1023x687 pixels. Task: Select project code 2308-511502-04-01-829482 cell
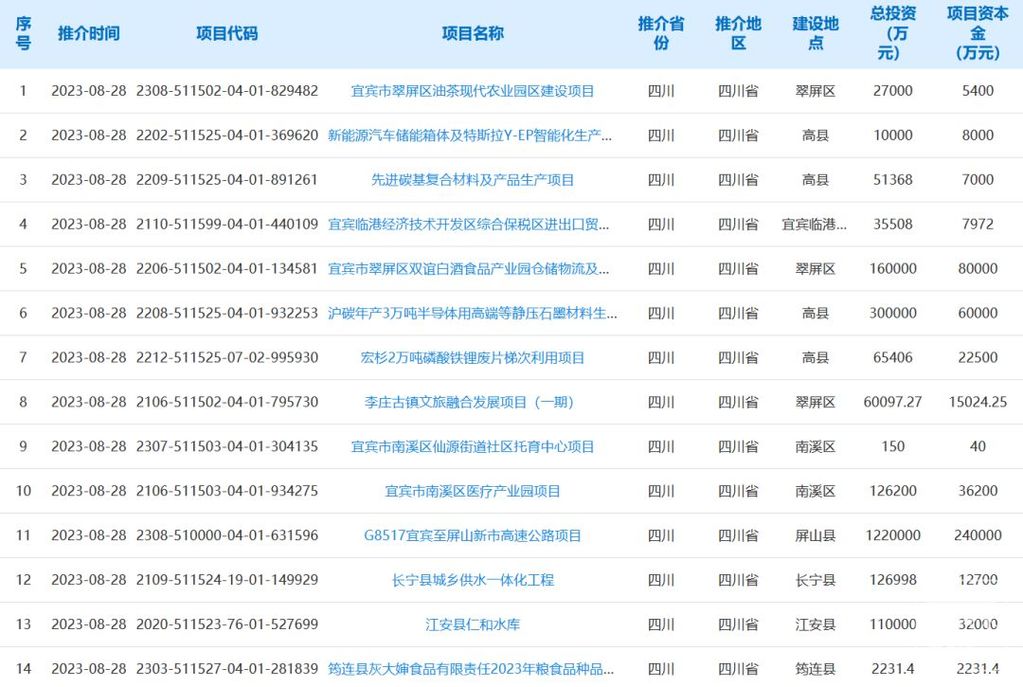(x=227, y=91)
